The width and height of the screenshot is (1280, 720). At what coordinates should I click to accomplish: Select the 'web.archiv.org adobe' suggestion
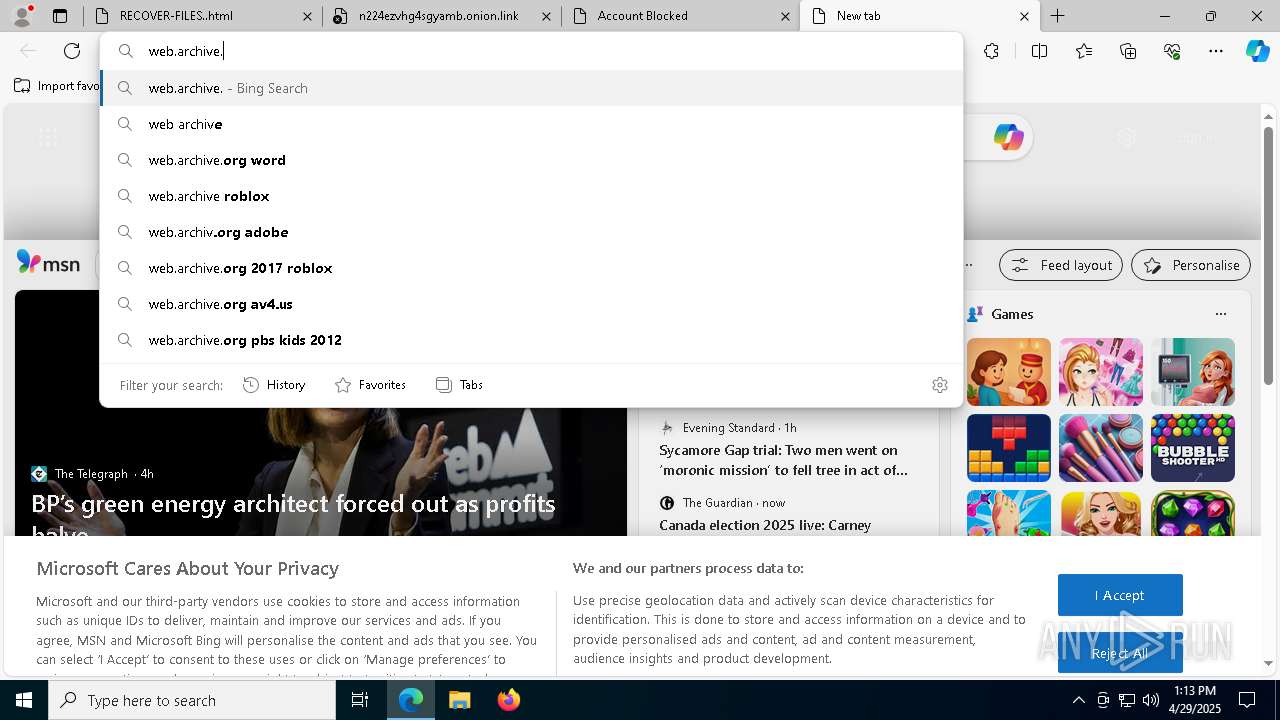point(532,232)
